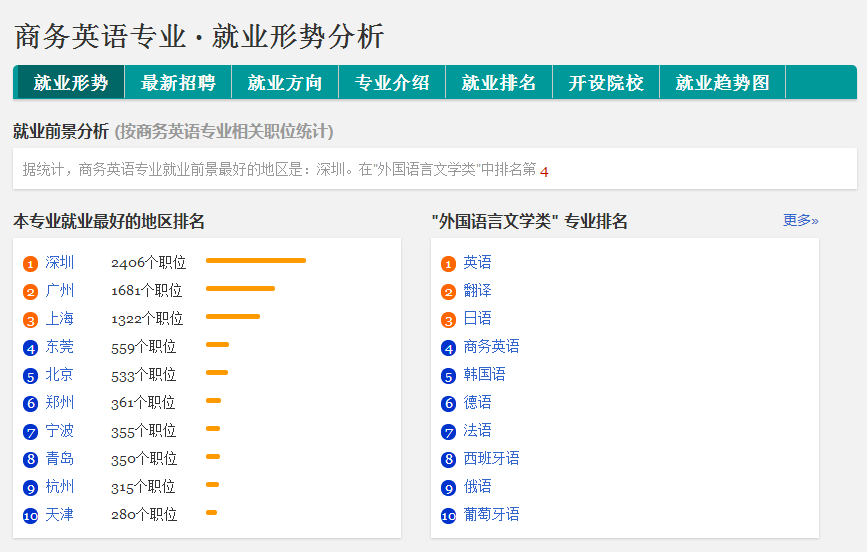The width and height of the screenshot is (867, 552).
Task: Open the 深圳 city link
Action: coord(60,262)
